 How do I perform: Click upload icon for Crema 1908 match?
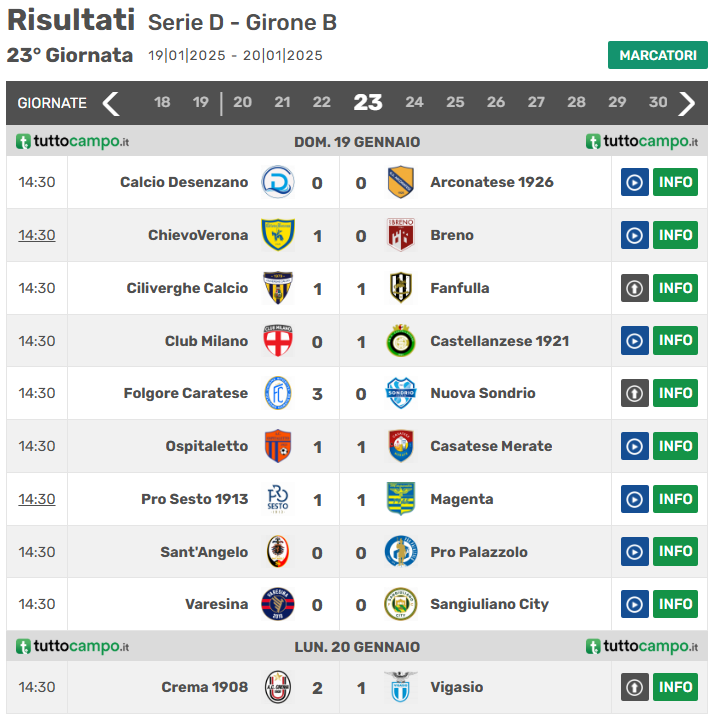click(x=635, y=687)
